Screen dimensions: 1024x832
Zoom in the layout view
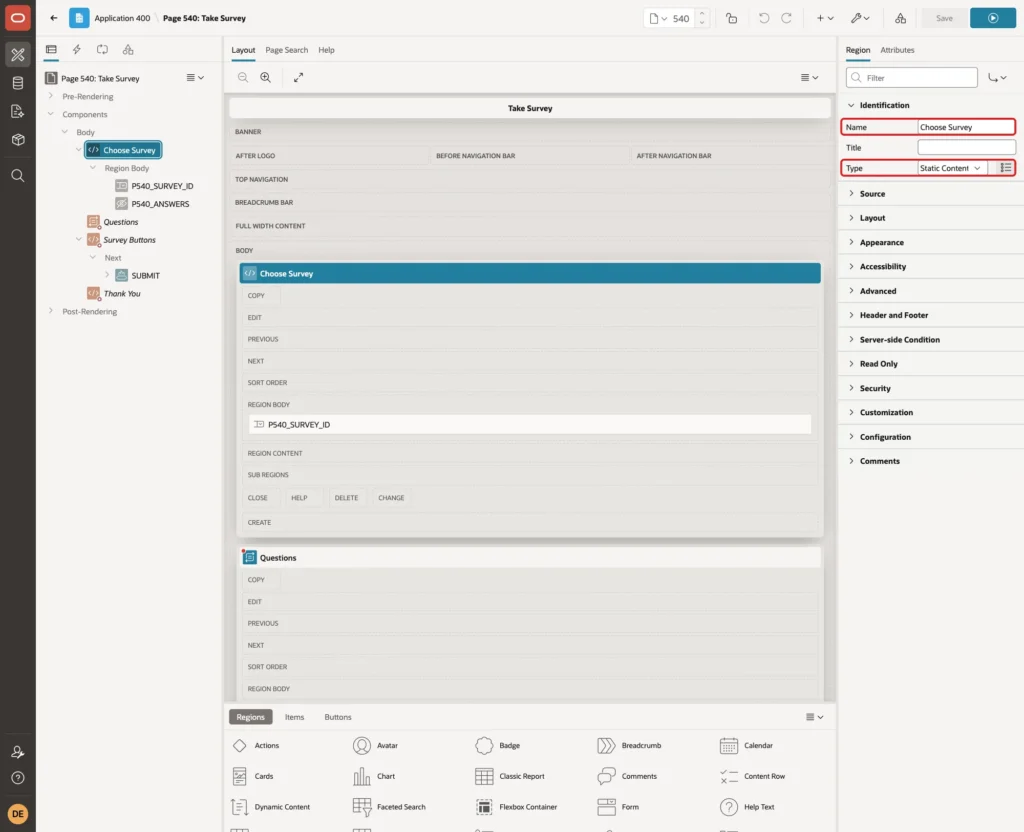tap(266, 77)
